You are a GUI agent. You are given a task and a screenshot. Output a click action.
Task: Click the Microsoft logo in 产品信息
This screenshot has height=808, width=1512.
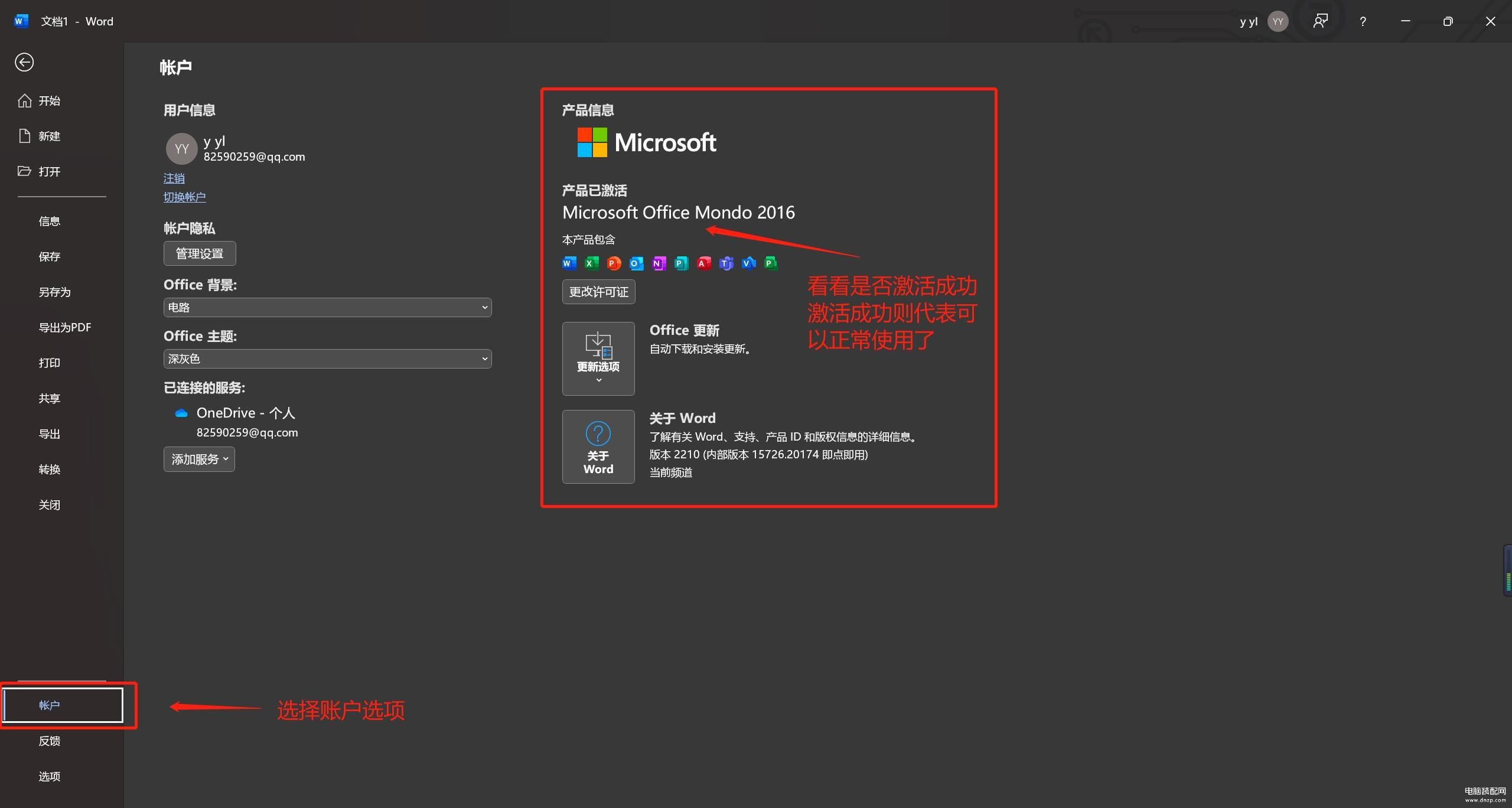pyautogui.click(x=647, y=142)
